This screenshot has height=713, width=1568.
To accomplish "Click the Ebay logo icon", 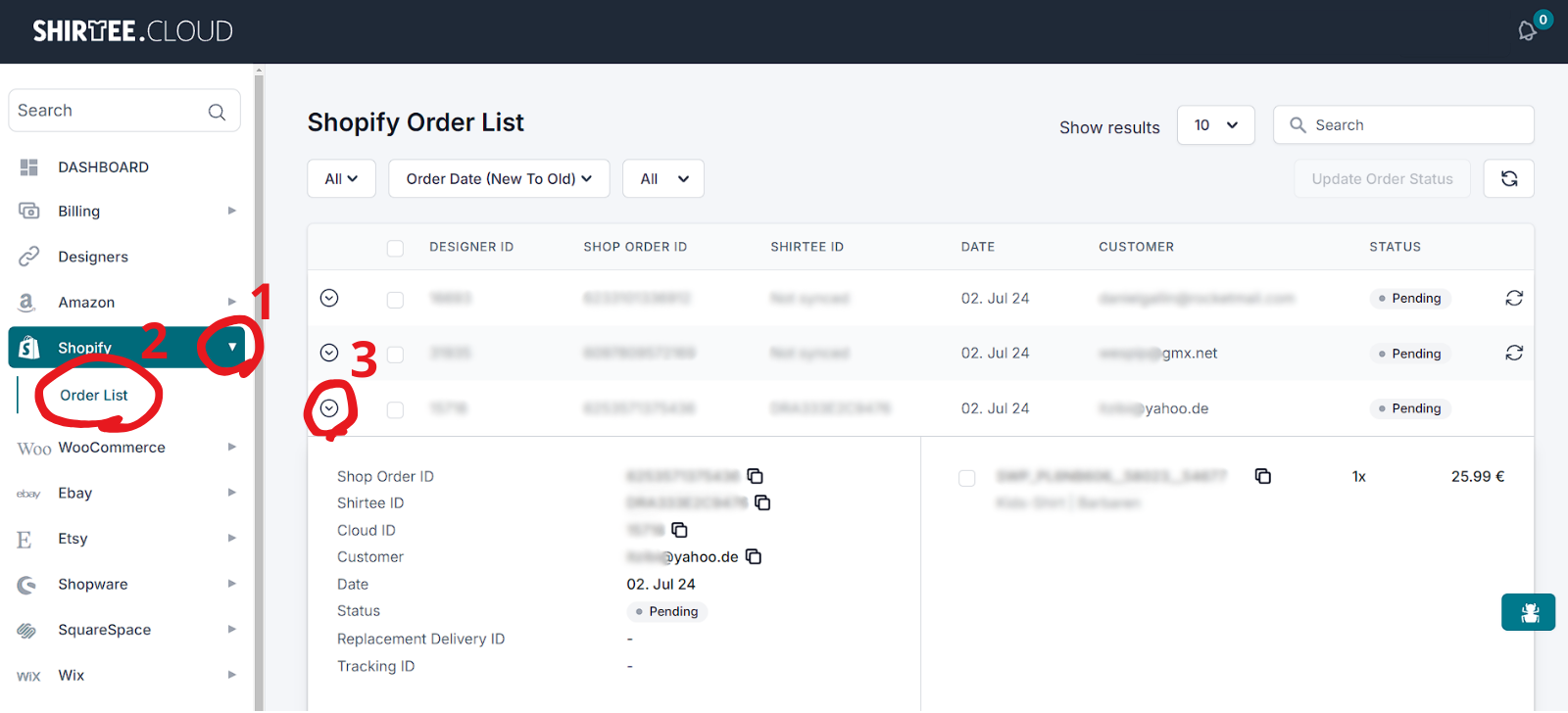I will click(x=28, y=494).
